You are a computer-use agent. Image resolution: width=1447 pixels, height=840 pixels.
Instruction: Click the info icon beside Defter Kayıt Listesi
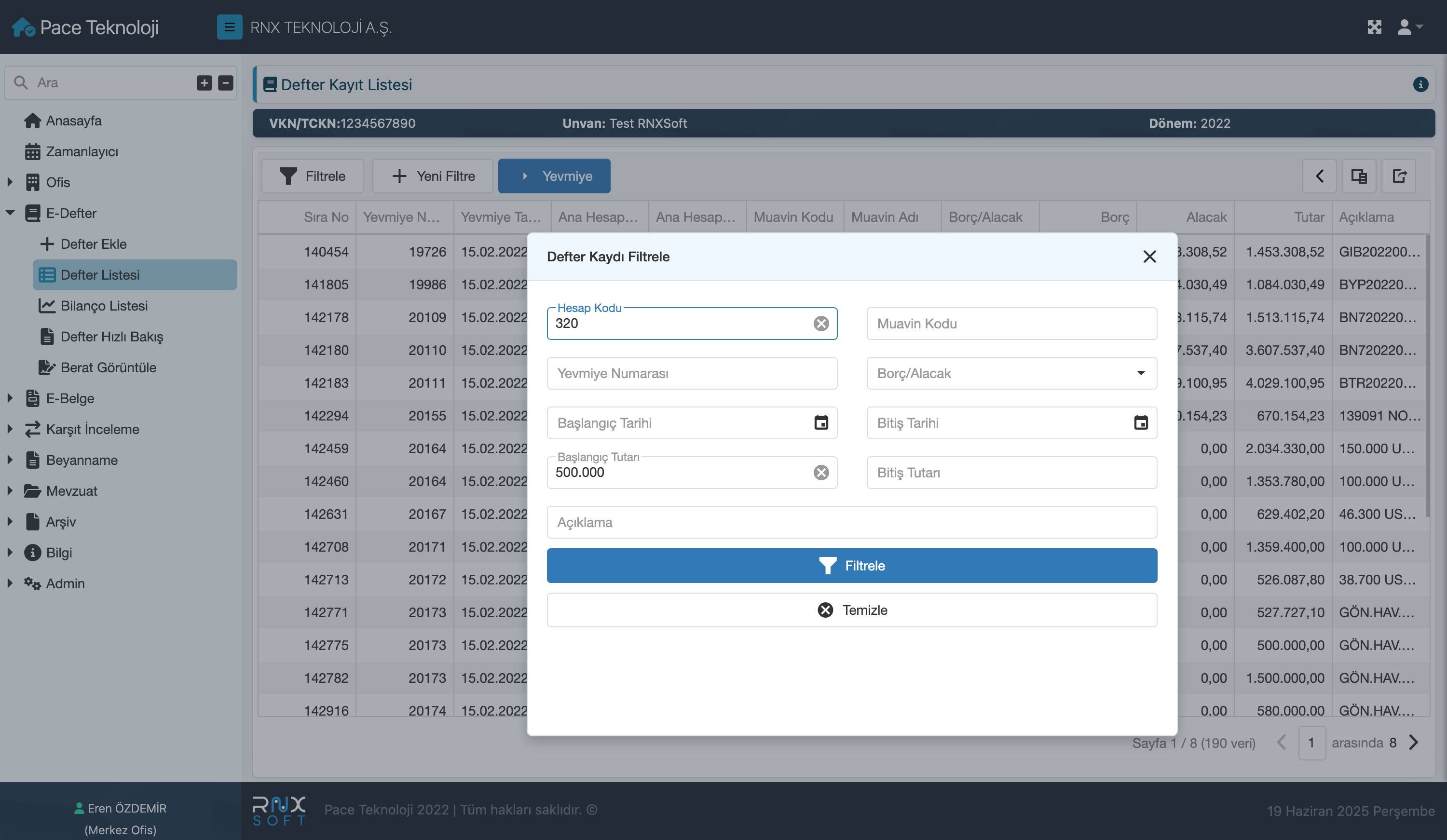[1420, 84]
